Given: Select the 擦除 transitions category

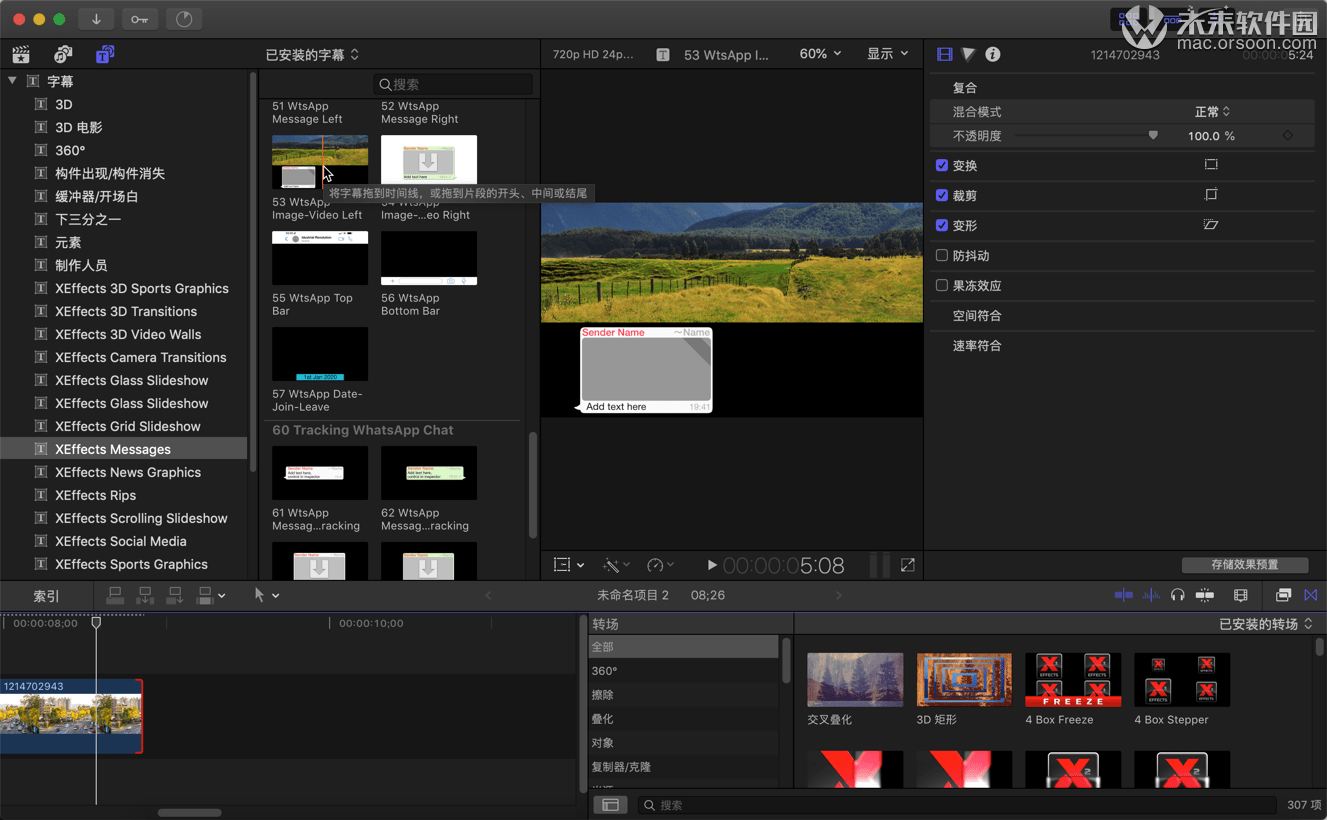Looking at the screenshot, I should (x=603, y=695).
